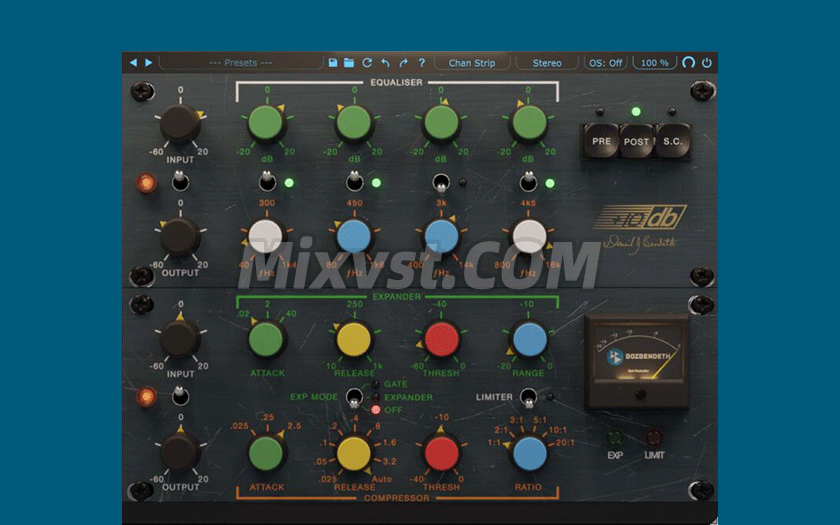This screenshot has height=525, width=840.
Task: Open the load preset folder icon
Action: tap(349, 63)
